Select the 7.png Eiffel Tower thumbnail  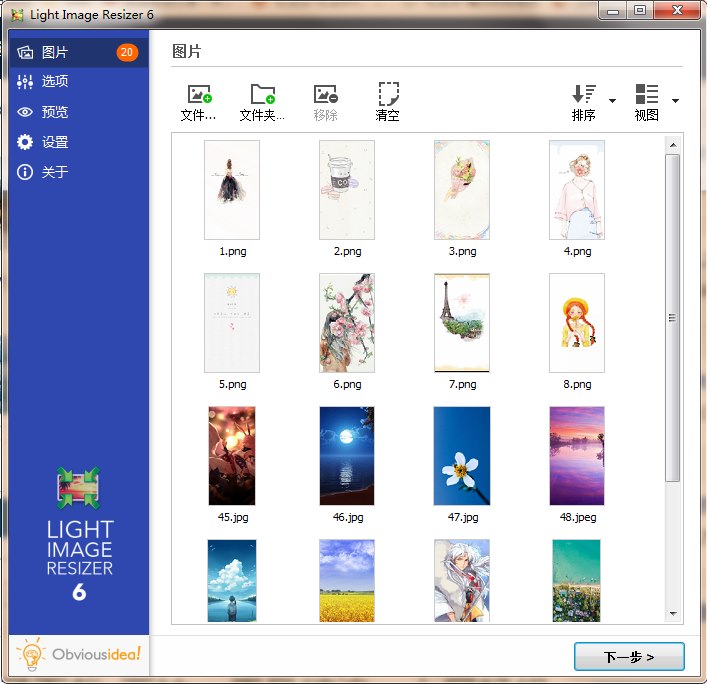462,322
